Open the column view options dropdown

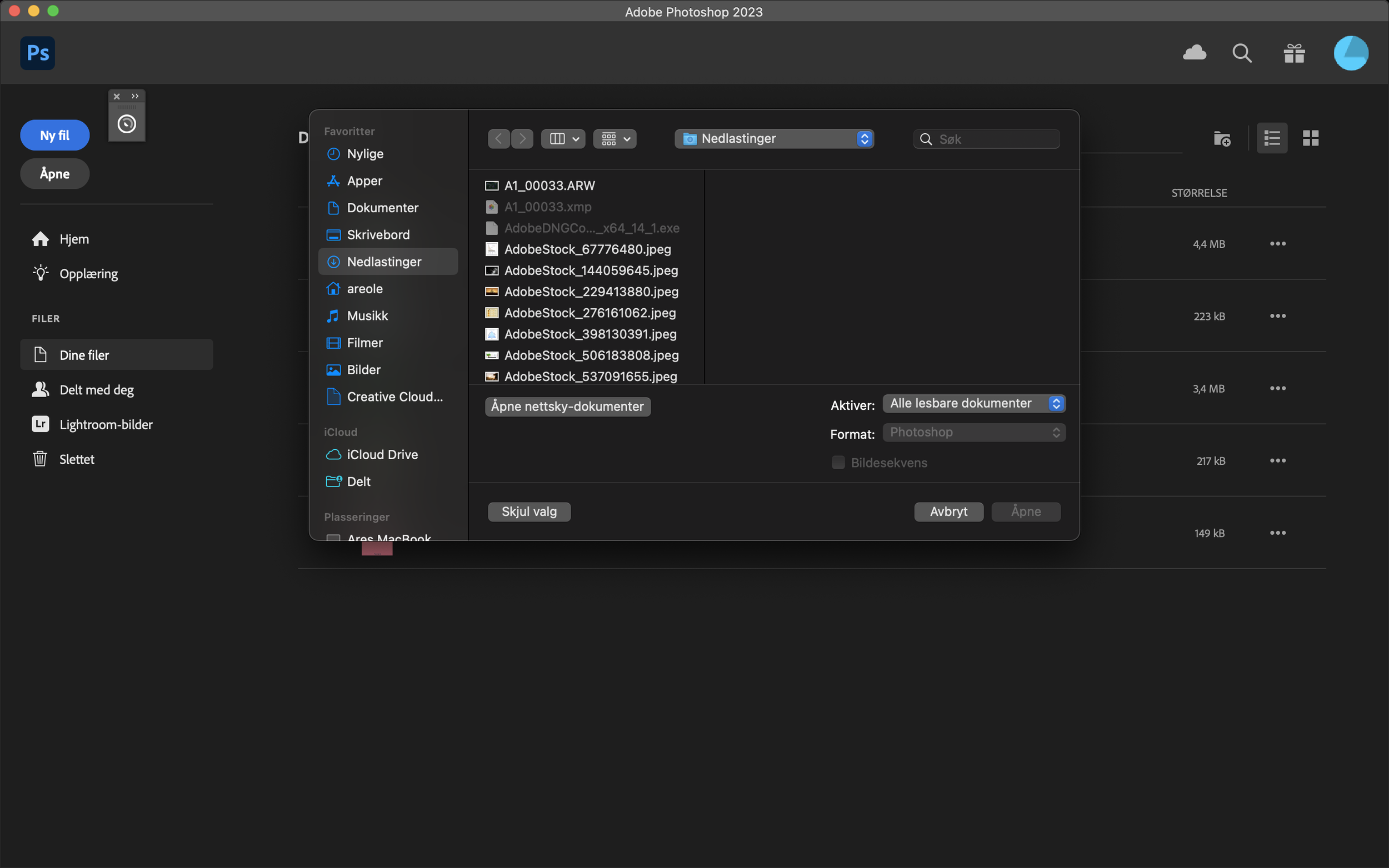coord(563,139)
